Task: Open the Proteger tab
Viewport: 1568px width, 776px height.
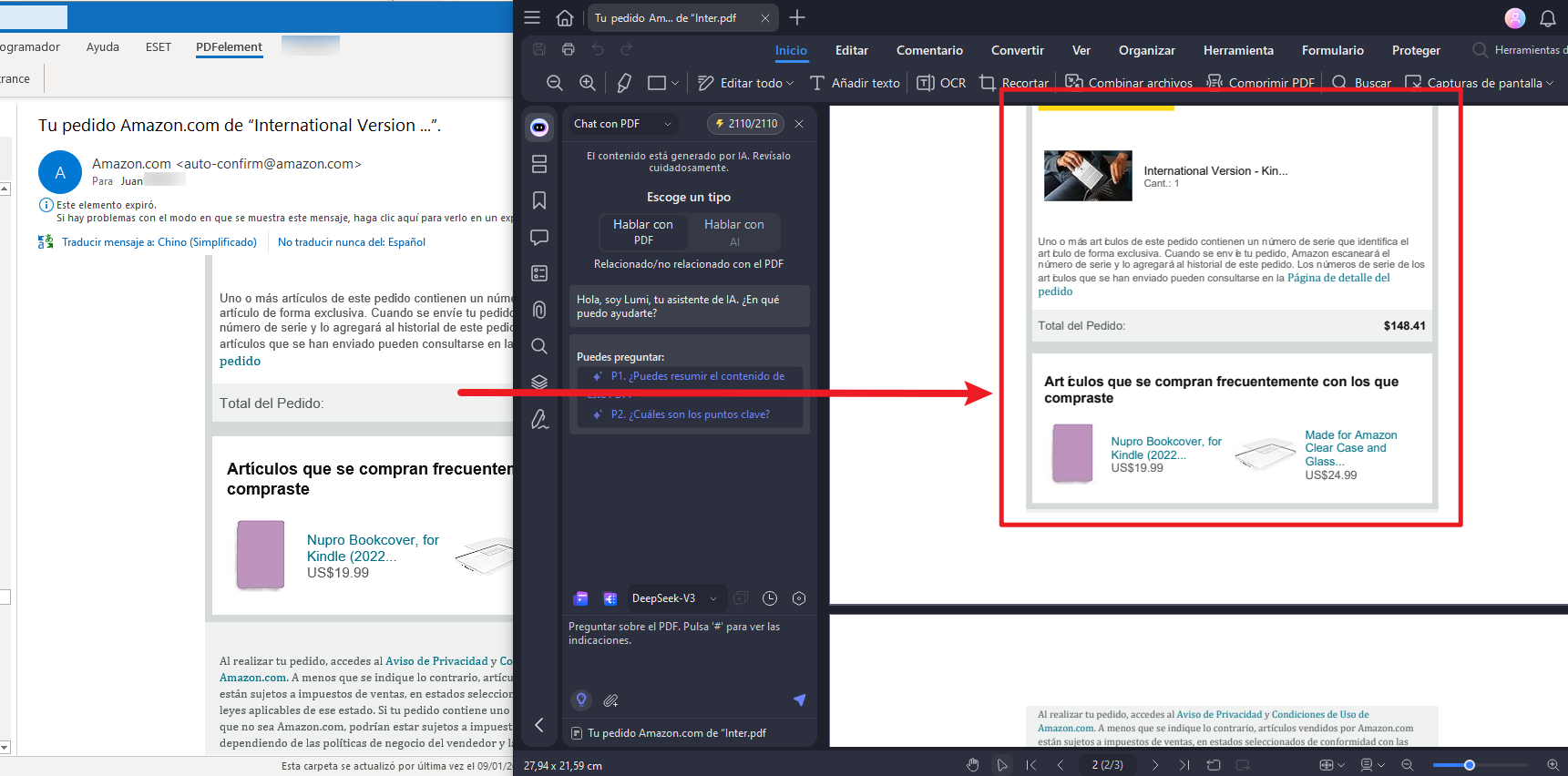Action: pos(1416,50)
